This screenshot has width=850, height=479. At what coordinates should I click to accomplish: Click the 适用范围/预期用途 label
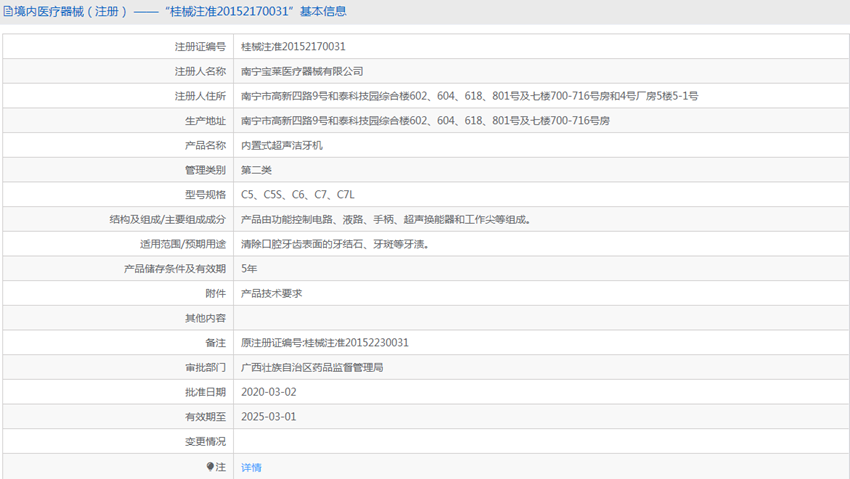pyautogui.click(x=183, y=244)
